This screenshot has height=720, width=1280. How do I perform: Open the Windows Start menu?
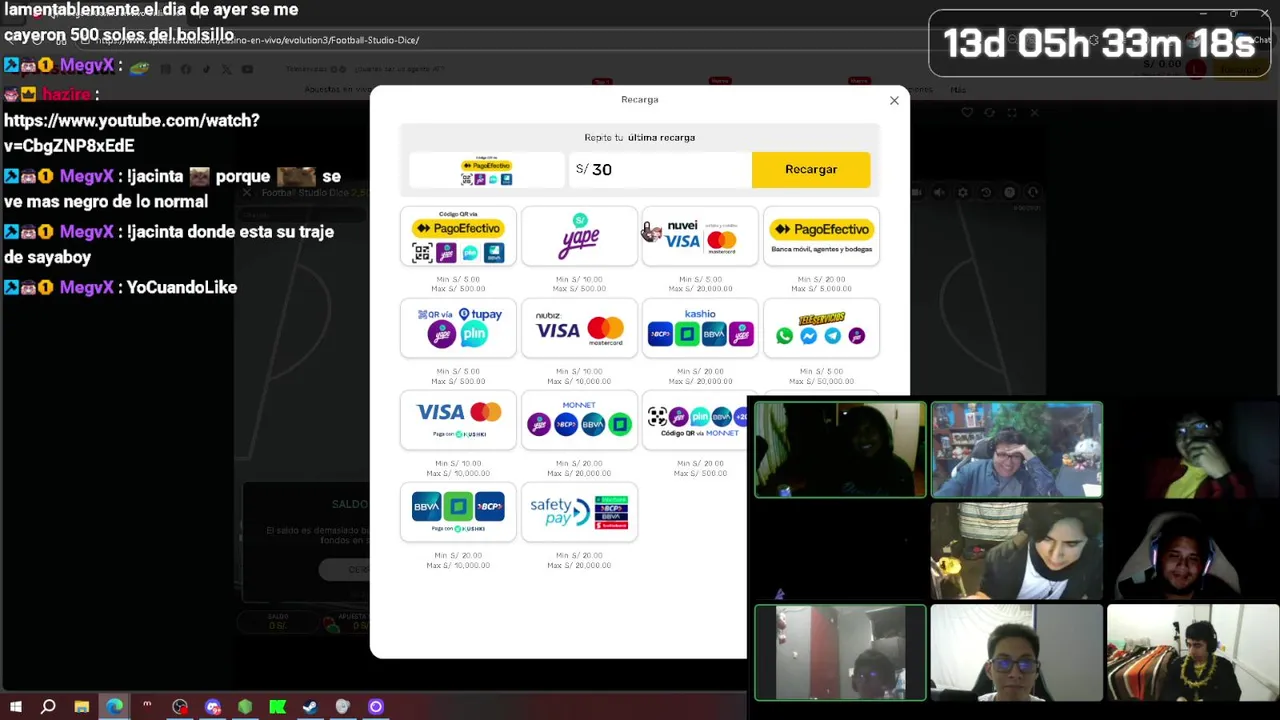tap(16, 707)
